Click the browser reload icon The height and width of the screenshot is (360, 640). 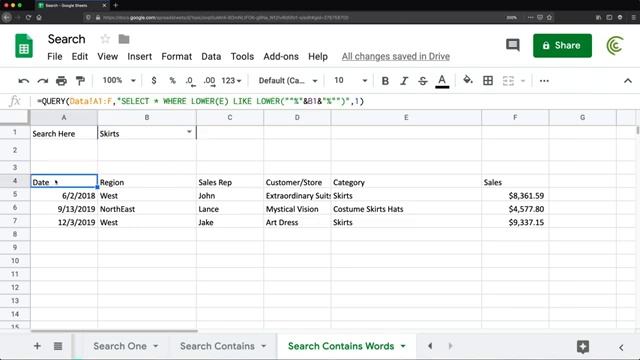click(28, 18)
